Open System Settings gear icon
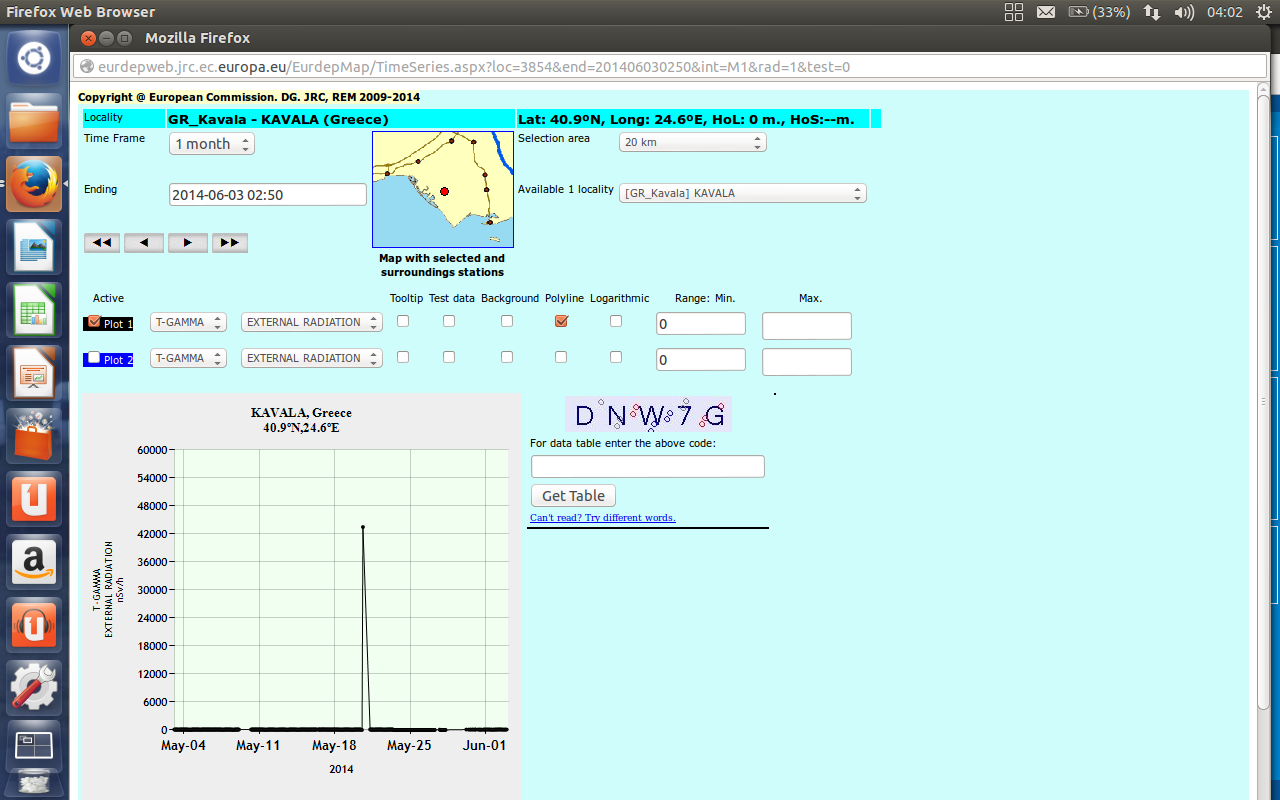 pos(35,686)
